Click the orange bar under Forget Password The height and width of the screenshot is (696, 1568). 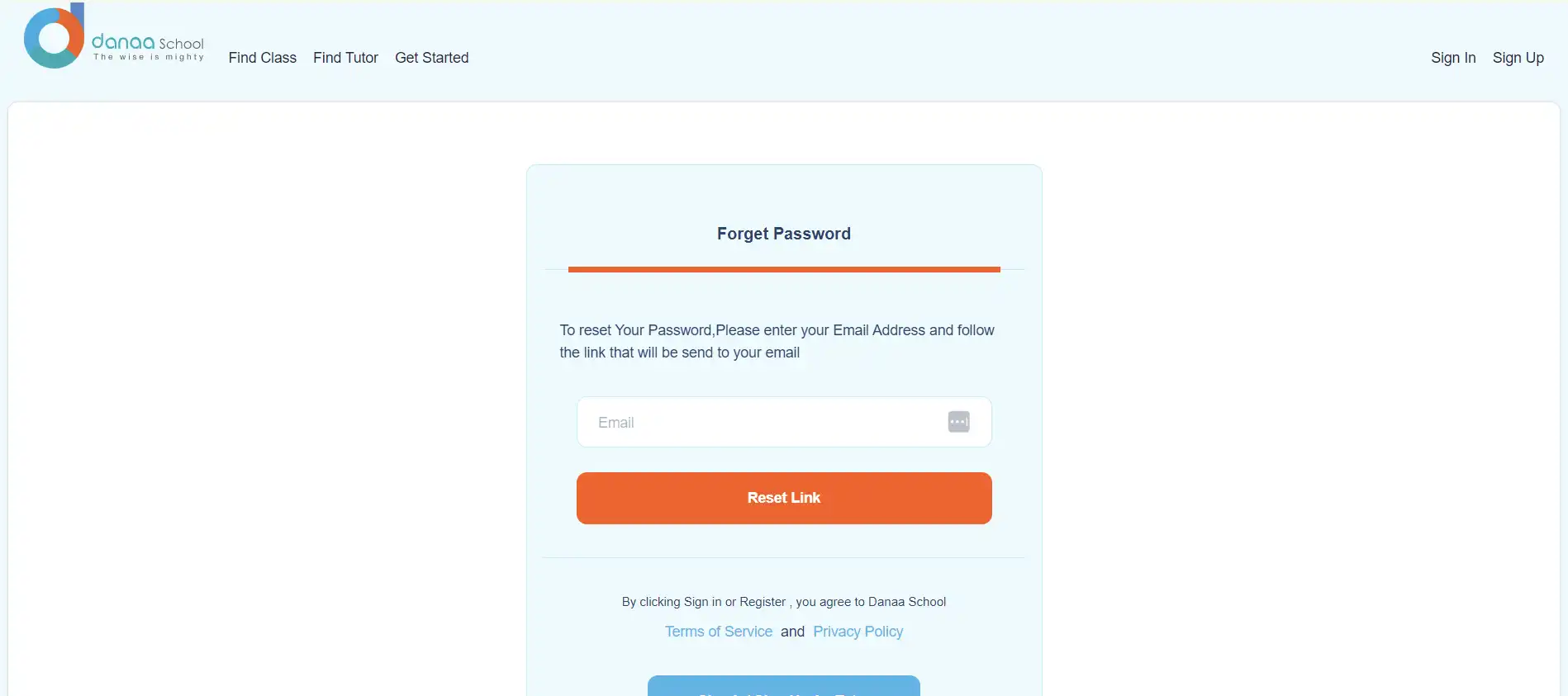783,269
